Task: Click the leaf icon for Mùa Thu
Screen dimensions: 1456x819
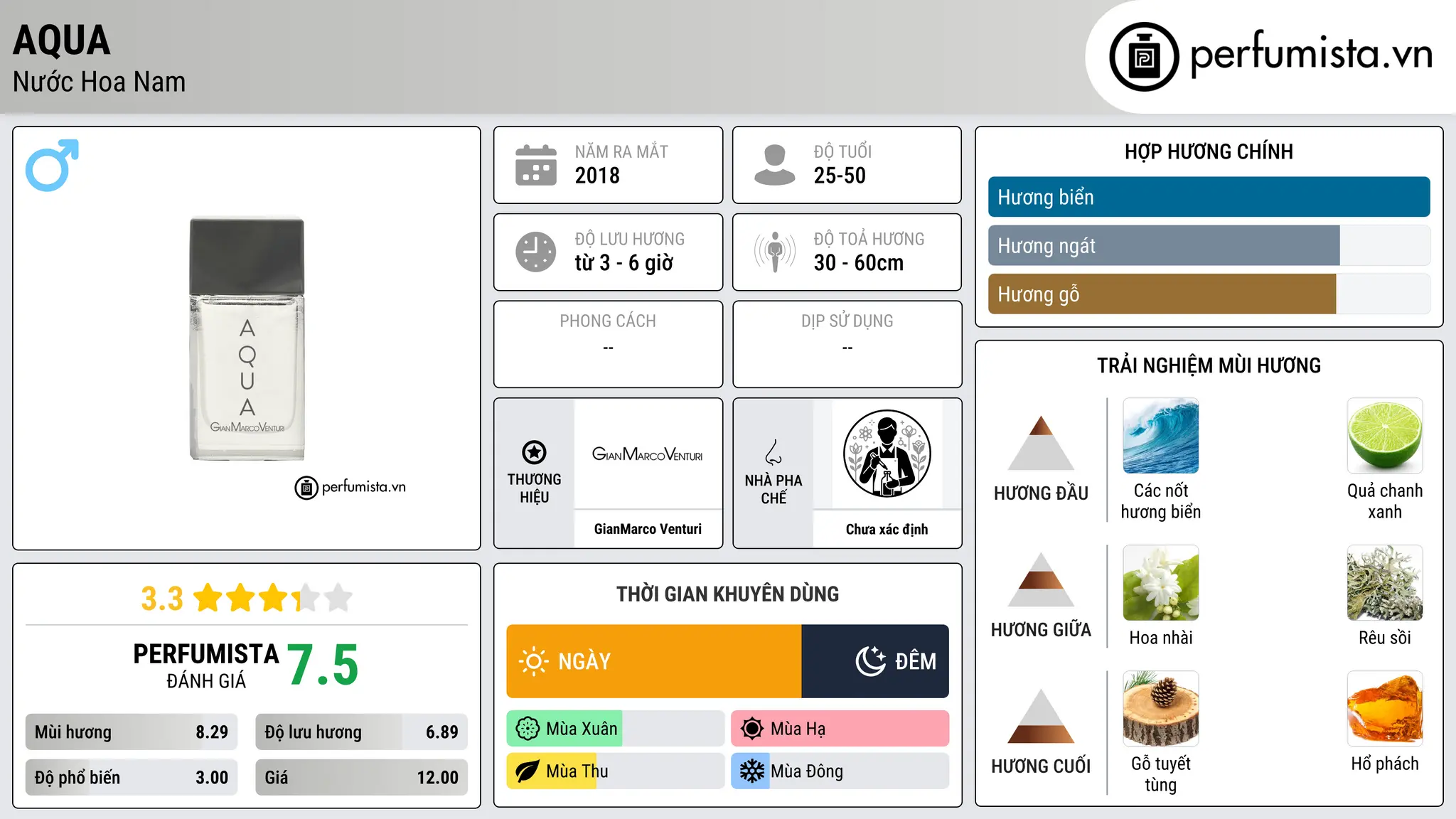Action: pyautogui.click(x=528, y=771)
